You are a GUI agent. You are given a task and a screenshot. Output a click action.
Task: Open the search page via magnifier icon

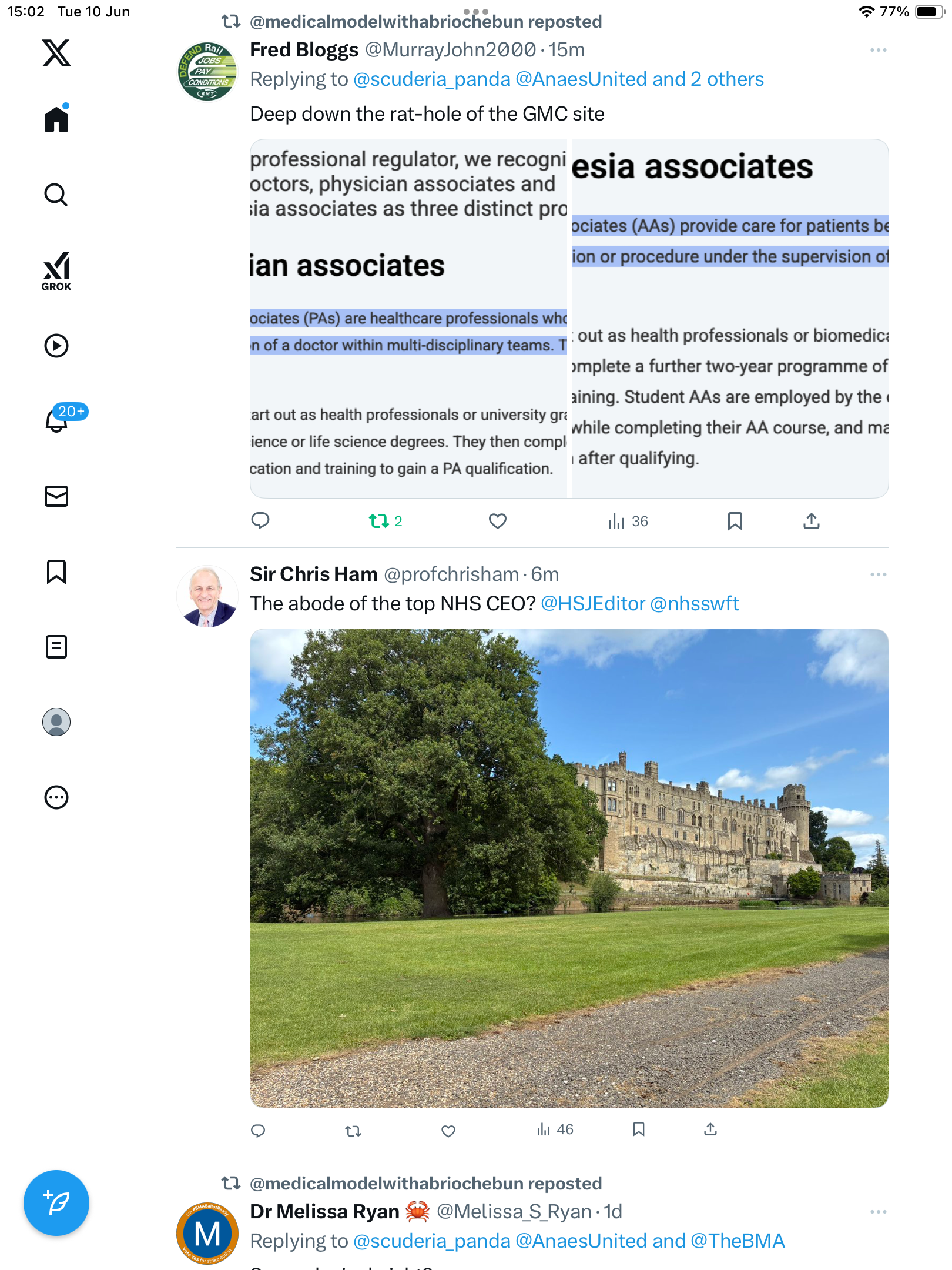(x=56, y=195)
